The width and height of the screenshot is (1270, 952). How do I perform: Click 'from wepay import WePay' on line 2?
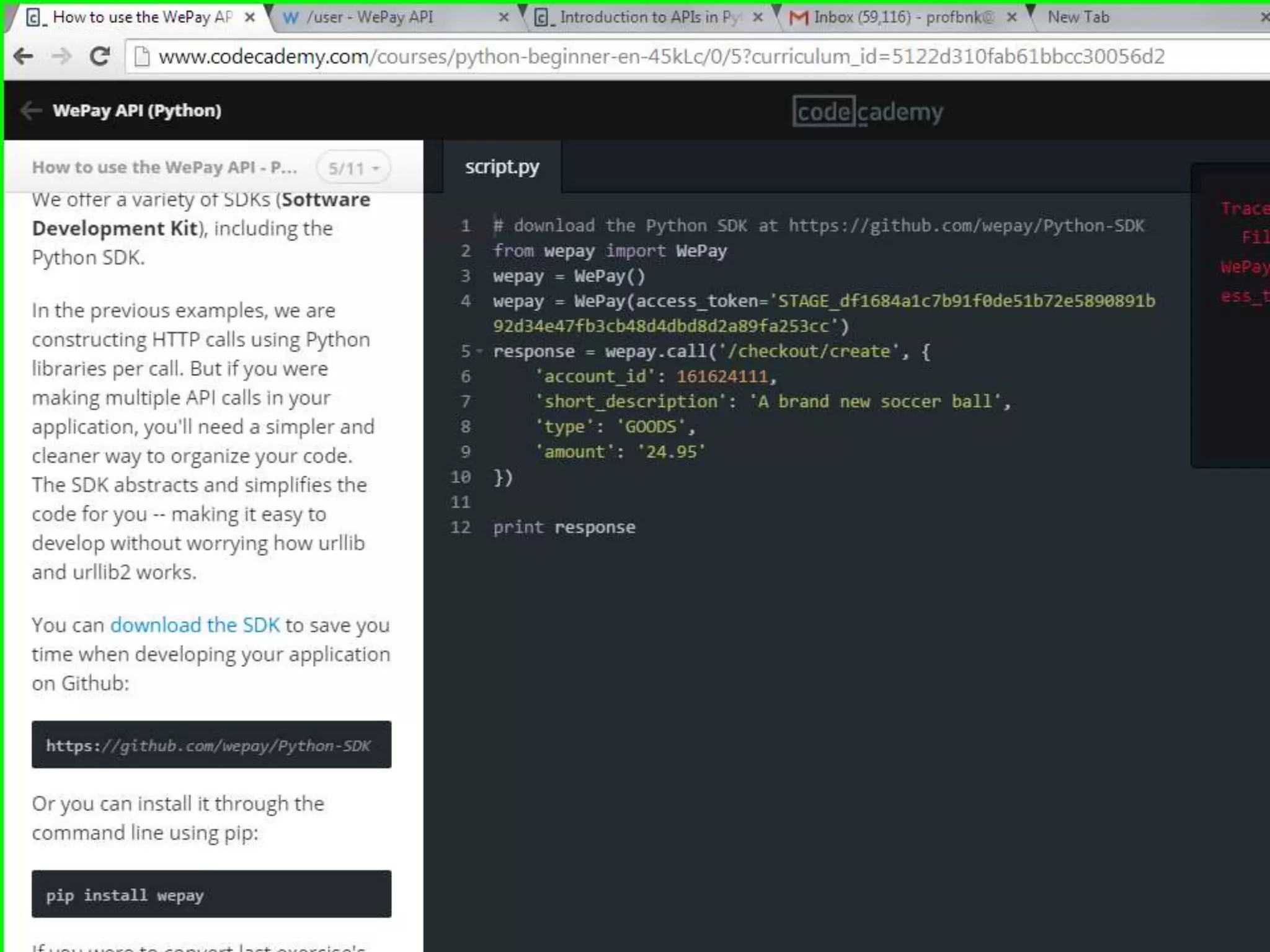point(610,251)
